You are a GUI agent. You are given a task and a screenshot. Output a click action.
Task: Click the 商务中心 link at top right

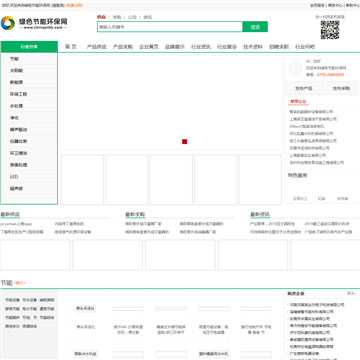[335, 5]
